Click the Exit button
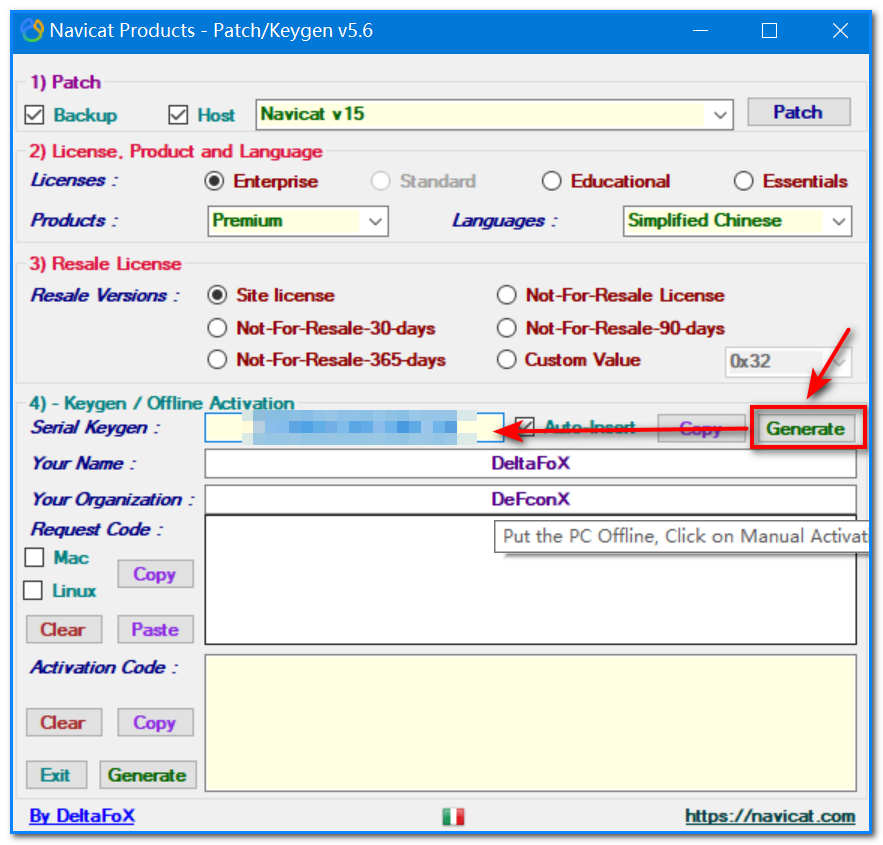The height and width of the screenshot is (845, 883). pos(55,775)
